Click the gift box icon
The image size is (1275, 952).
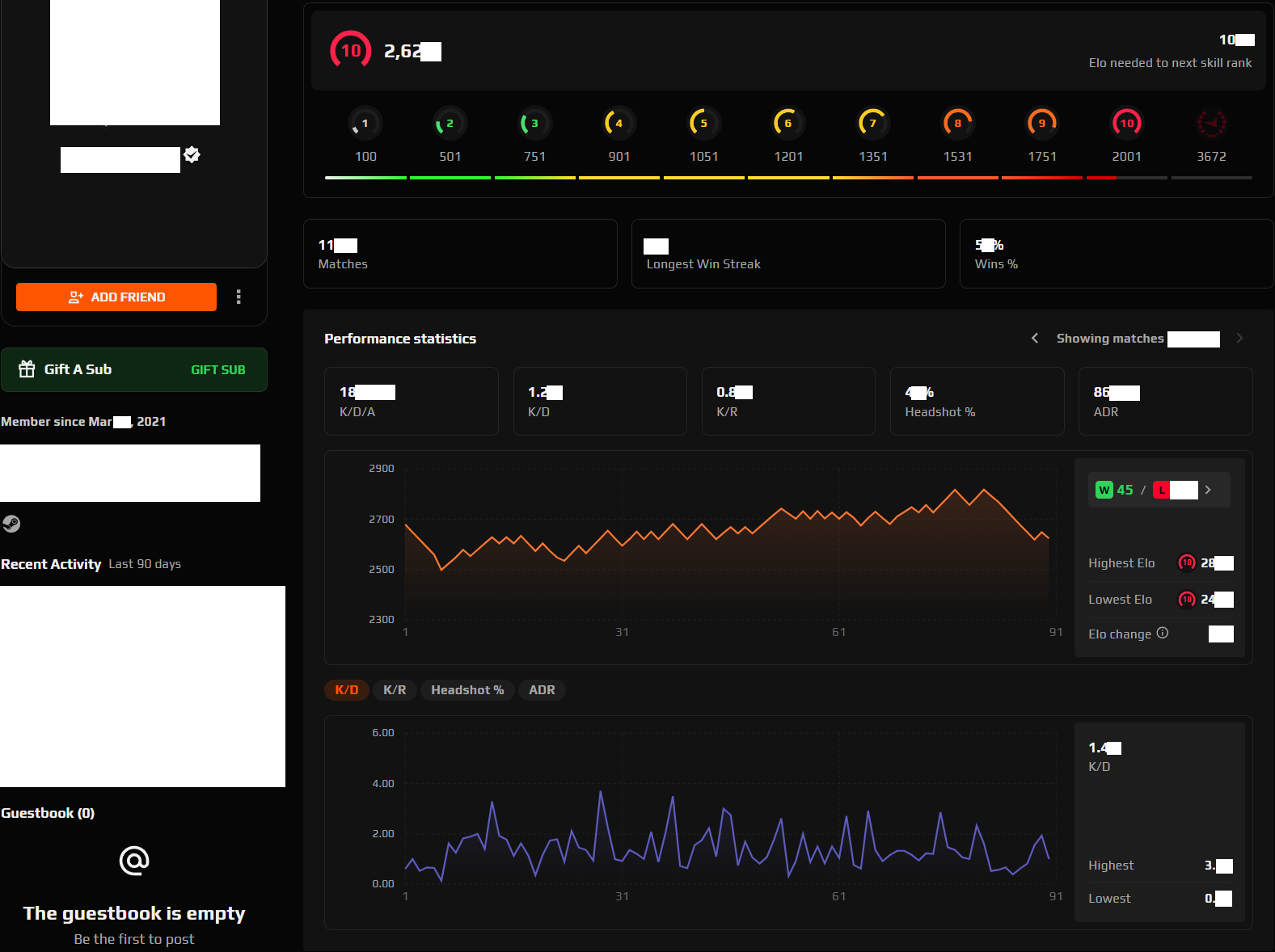[x=27, y=369]
